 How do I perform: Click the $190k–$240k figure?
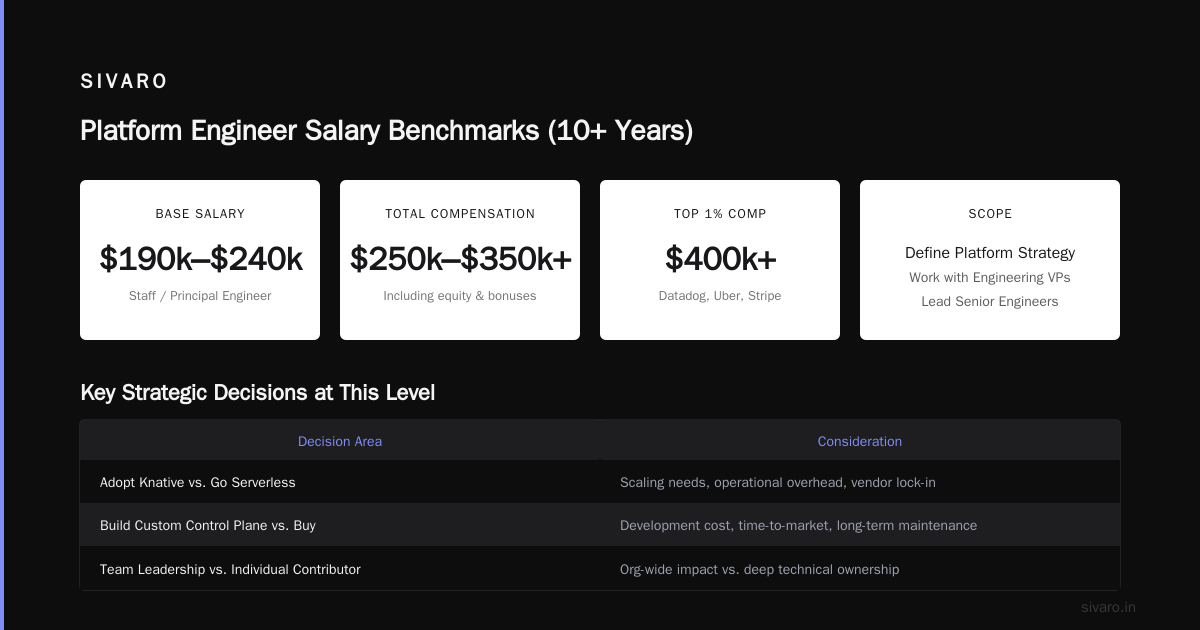(x=200, y=259)
